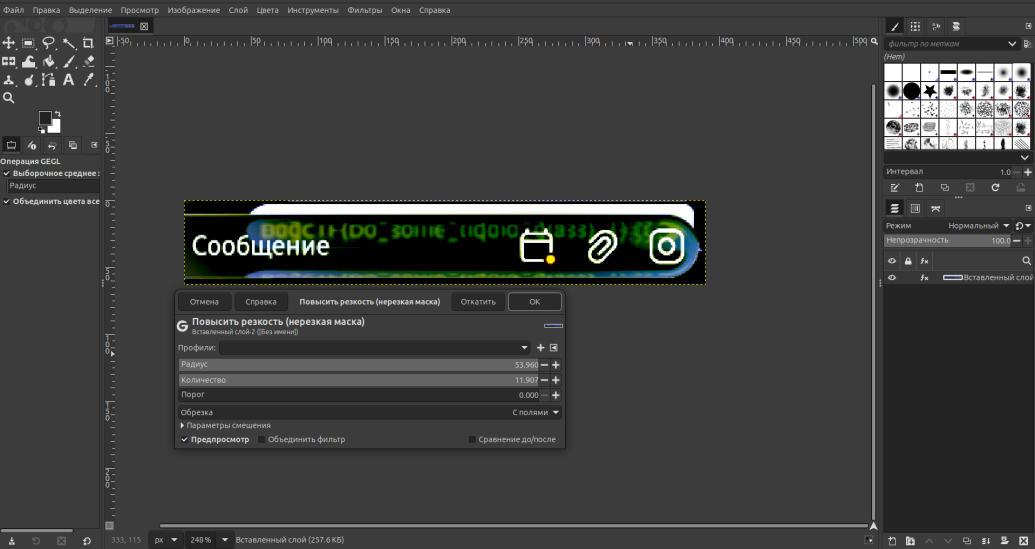Toggle the Merge colors checkbox in tool options
1035x549 pixels.
point(7,201)
